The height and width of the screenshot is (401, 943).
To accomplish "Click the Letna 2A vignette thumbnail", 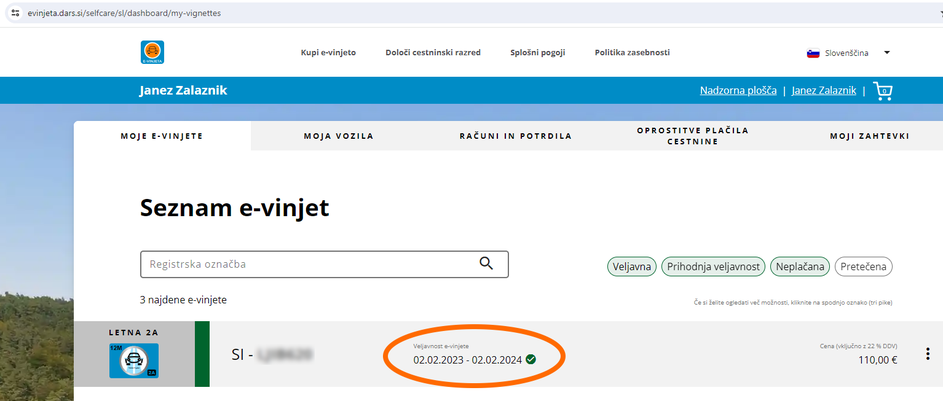I will pos(134,361).
